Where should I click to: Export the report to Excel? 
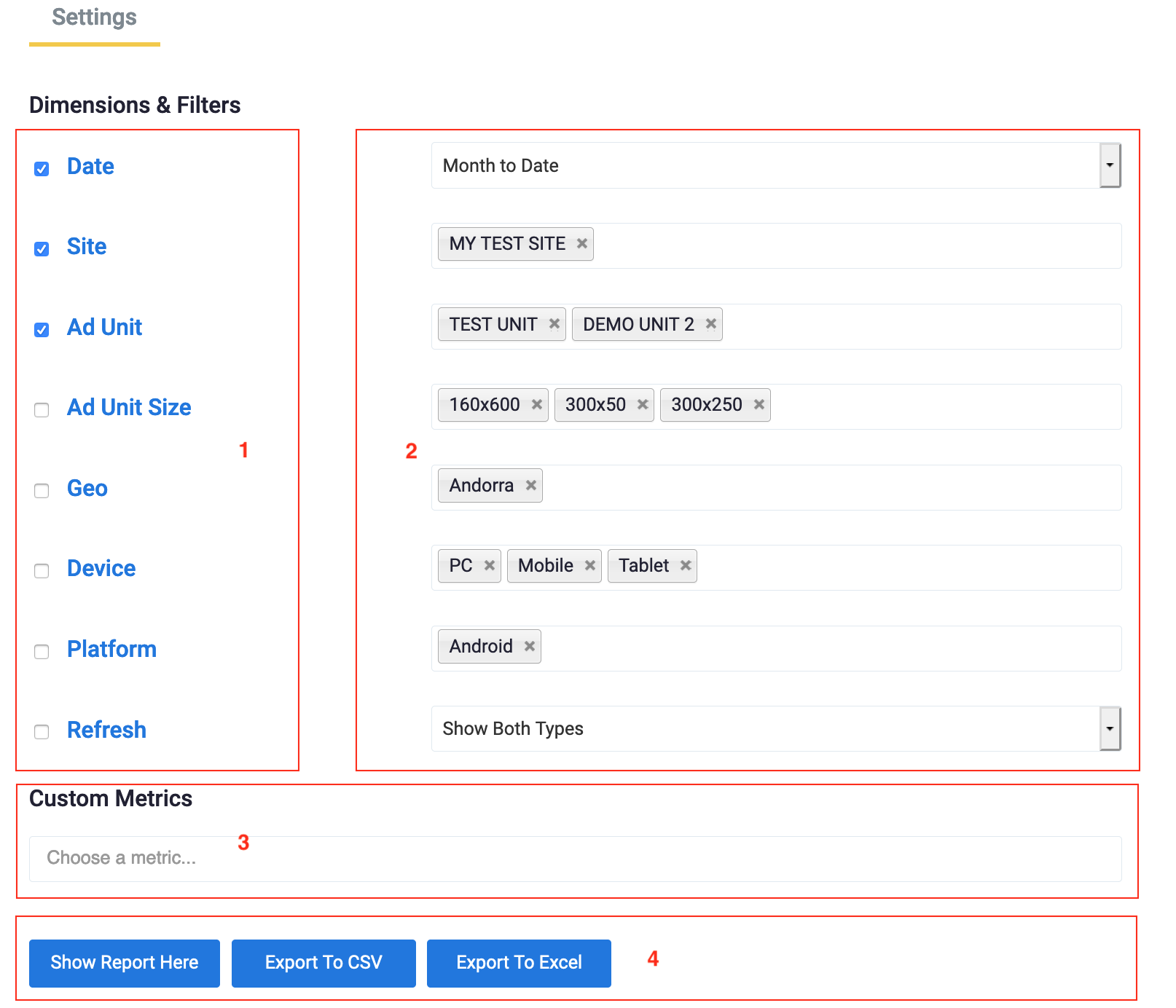[519, 963]
